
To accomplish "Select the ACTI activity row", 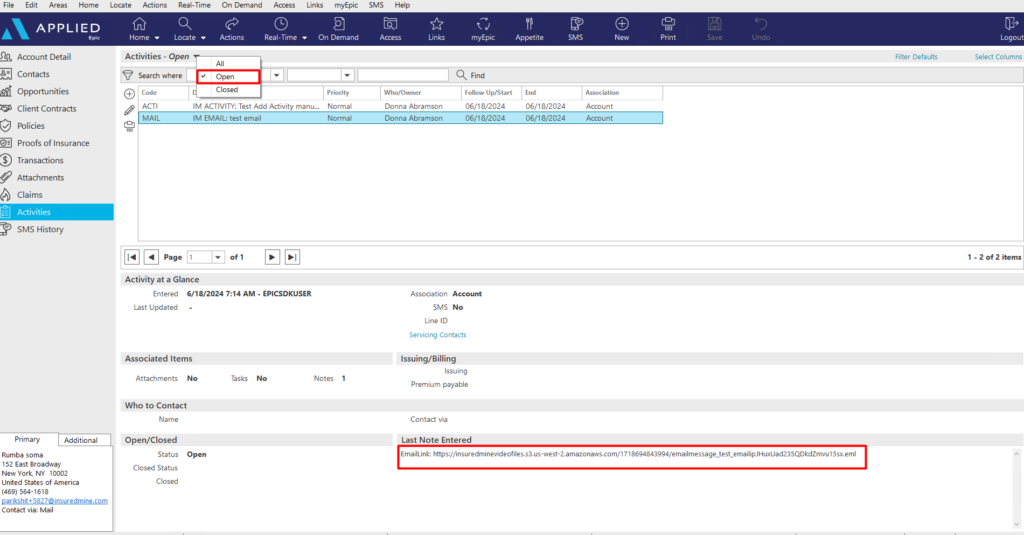I will click(x=400, y=106).
